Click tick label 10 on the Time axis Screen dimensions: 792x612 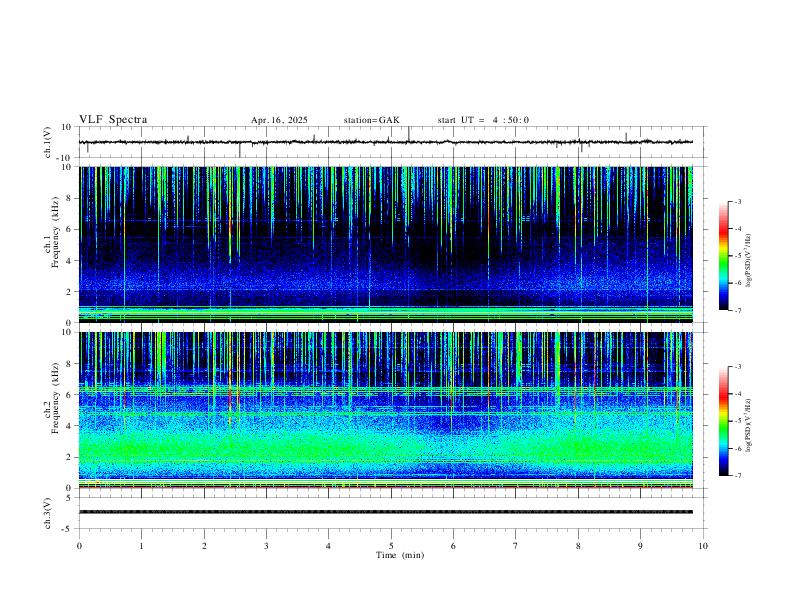(703, 546)
